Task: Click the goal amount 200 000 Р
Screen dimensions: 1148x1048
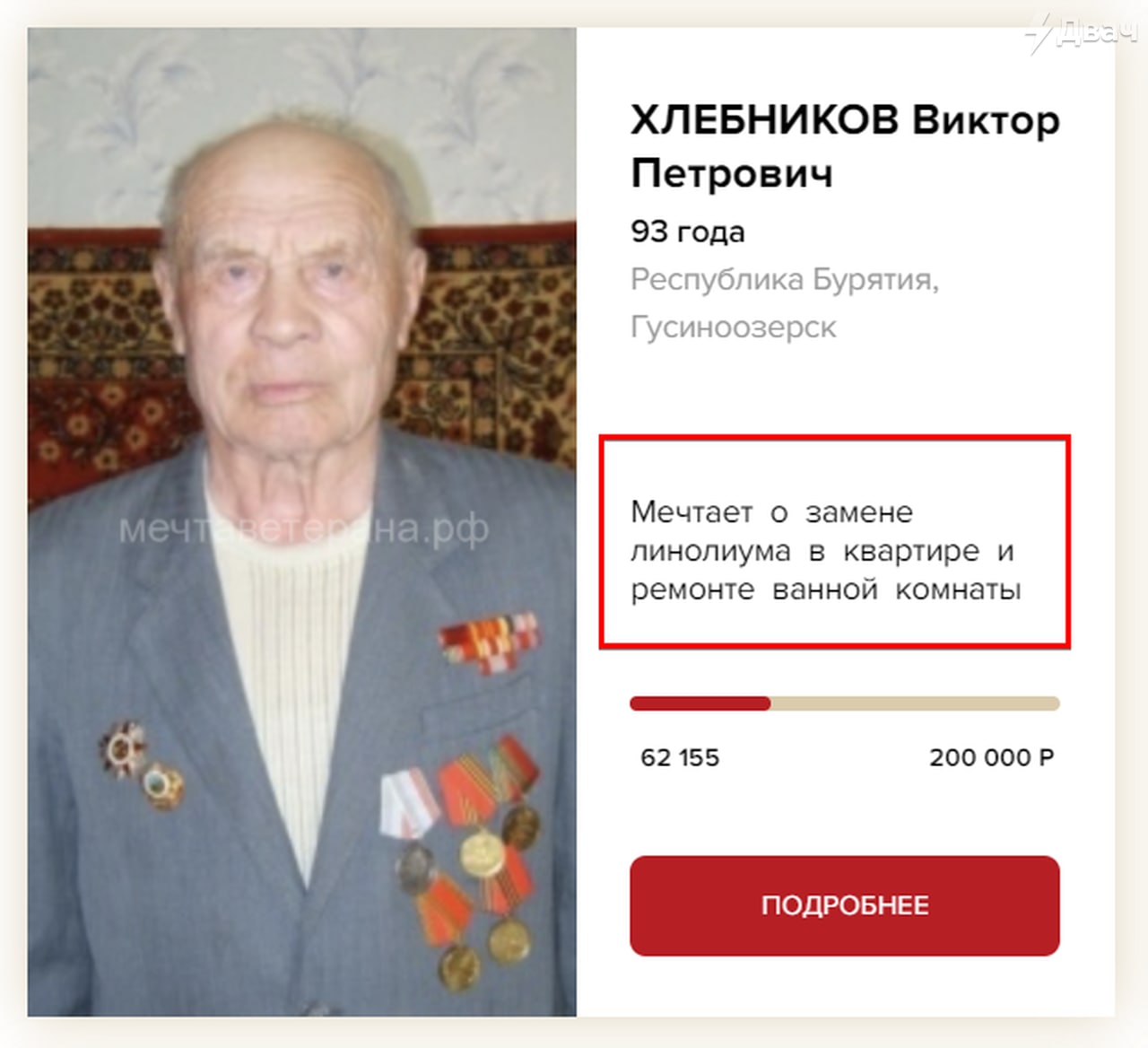Action: coord(991,757)
